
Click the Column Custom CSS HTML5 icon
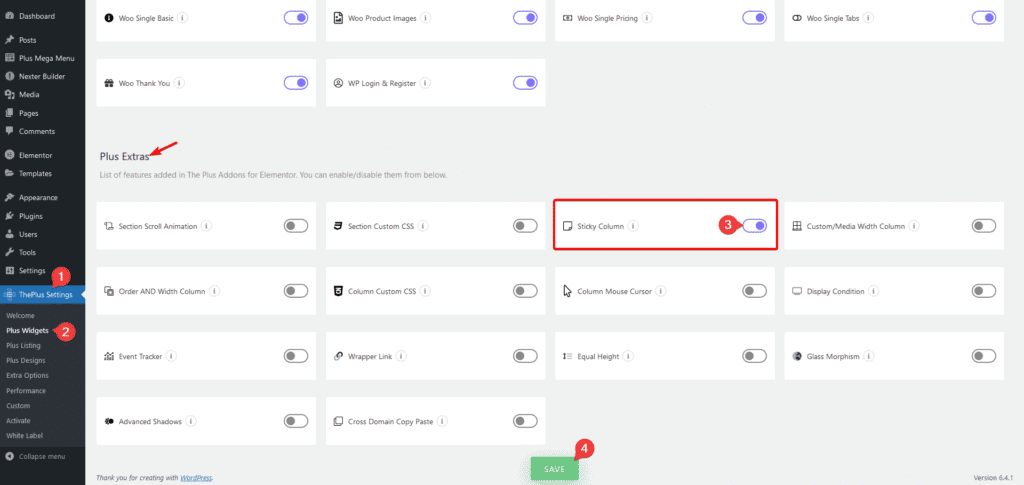[339, 291]
